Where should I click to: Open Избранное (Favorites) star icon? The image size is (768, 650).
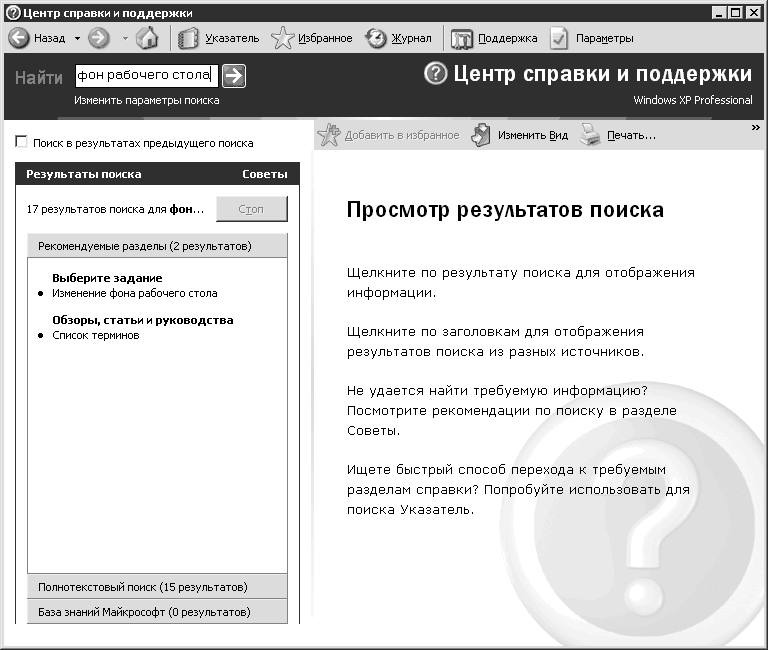click(x=282, y=39)
